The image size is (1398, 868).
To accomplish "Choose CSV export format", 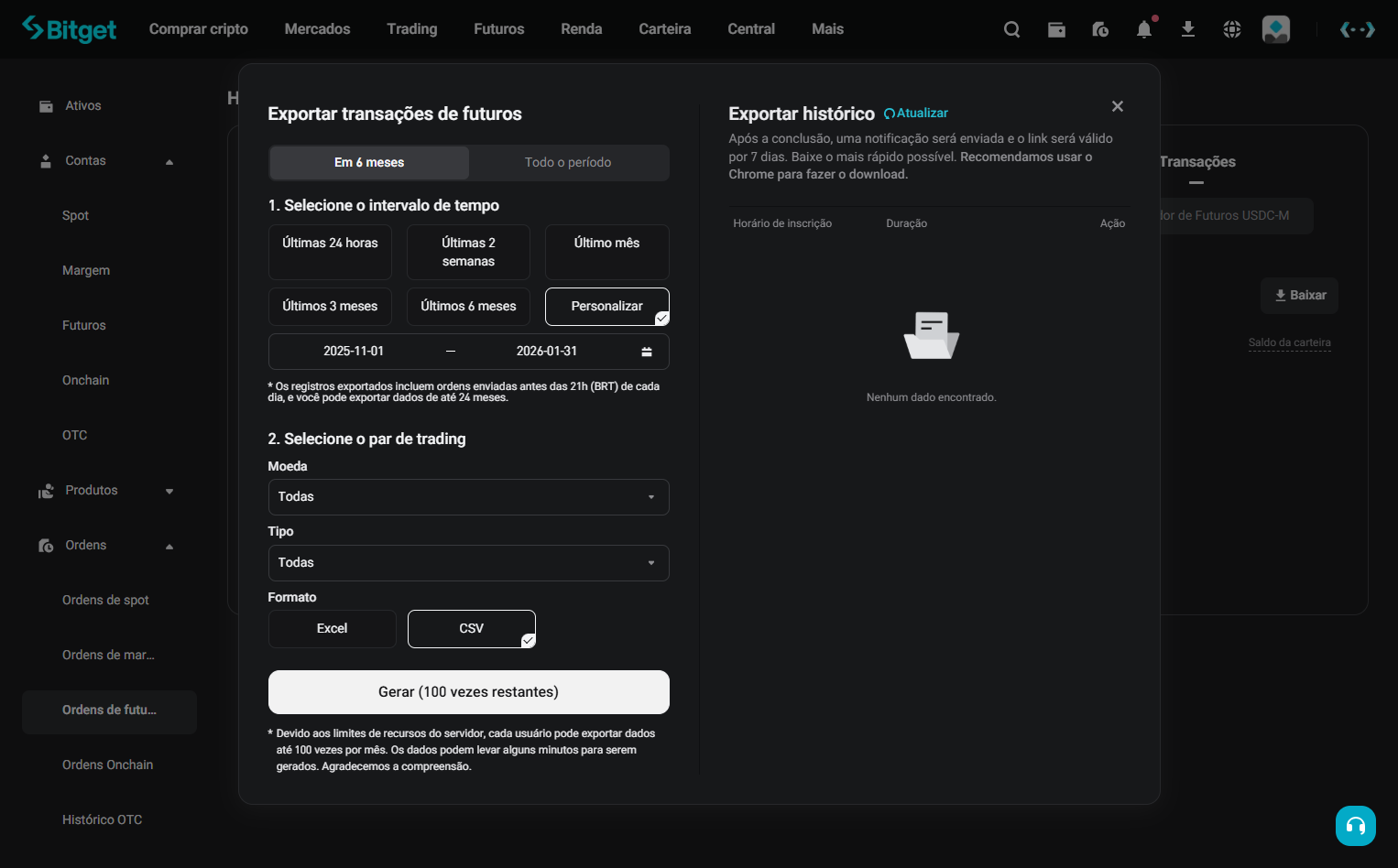I will [x=471, y=628].
